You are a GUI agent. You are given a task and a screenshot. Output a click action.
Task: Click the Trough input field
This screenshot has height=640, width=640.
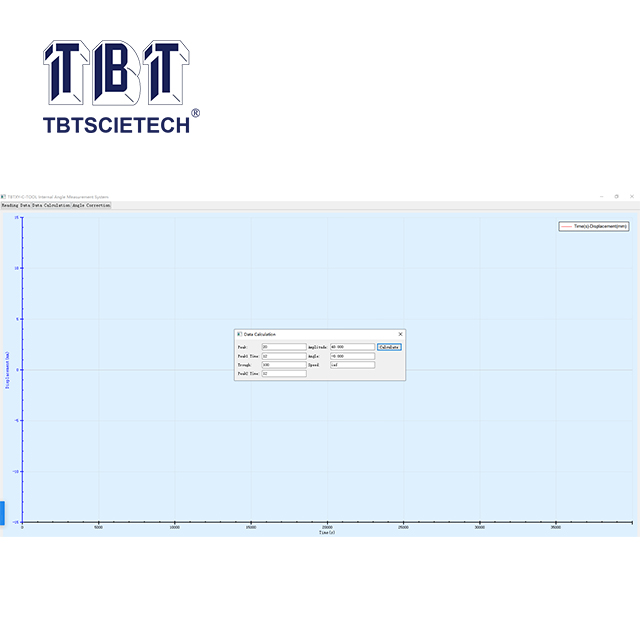284,365
